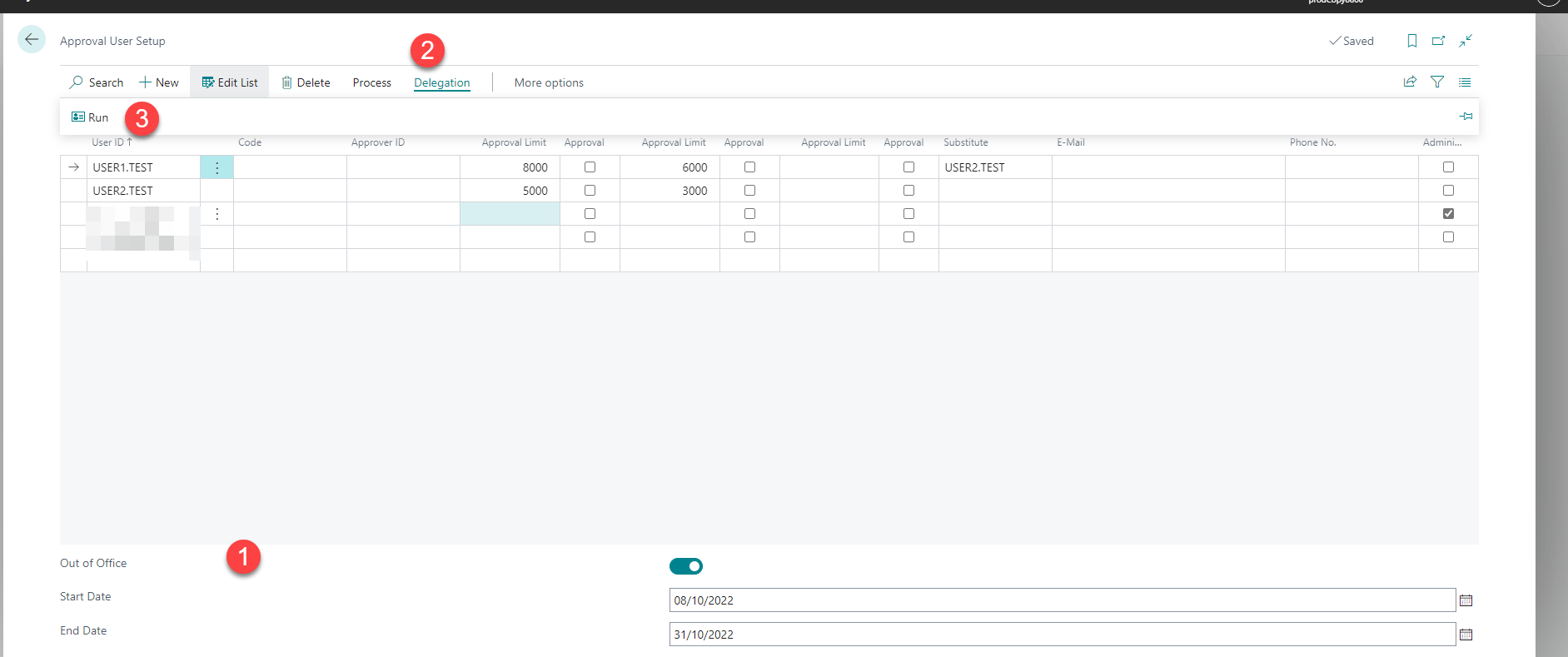The width and height of the screenshot is (1568, 657).
Task: Search the approval user list
Action: pos(97,82)
